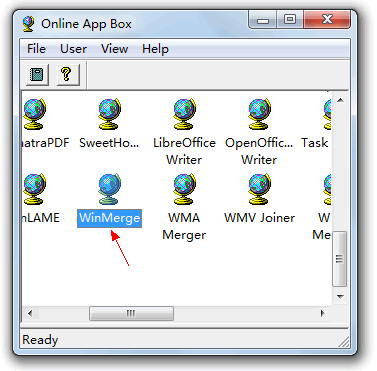Open the File menu
The image size is (377, 371).
pyautogui.click(x=36, y=49)
